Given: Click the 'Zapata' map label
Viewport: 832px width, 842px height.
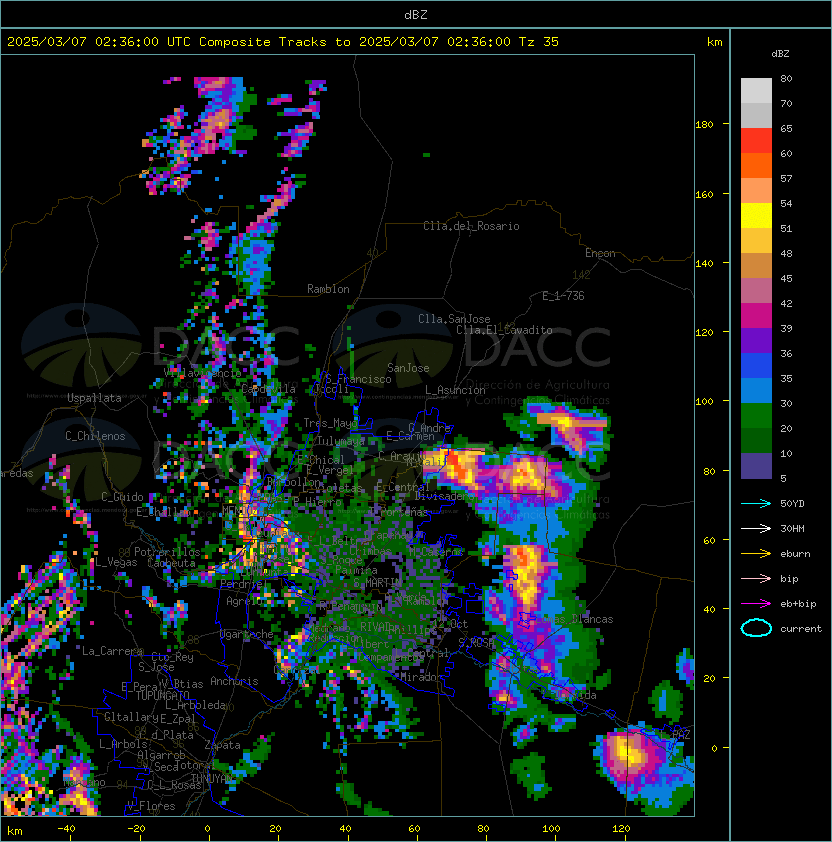Looking at the screenshot, I should coord(222,745).
